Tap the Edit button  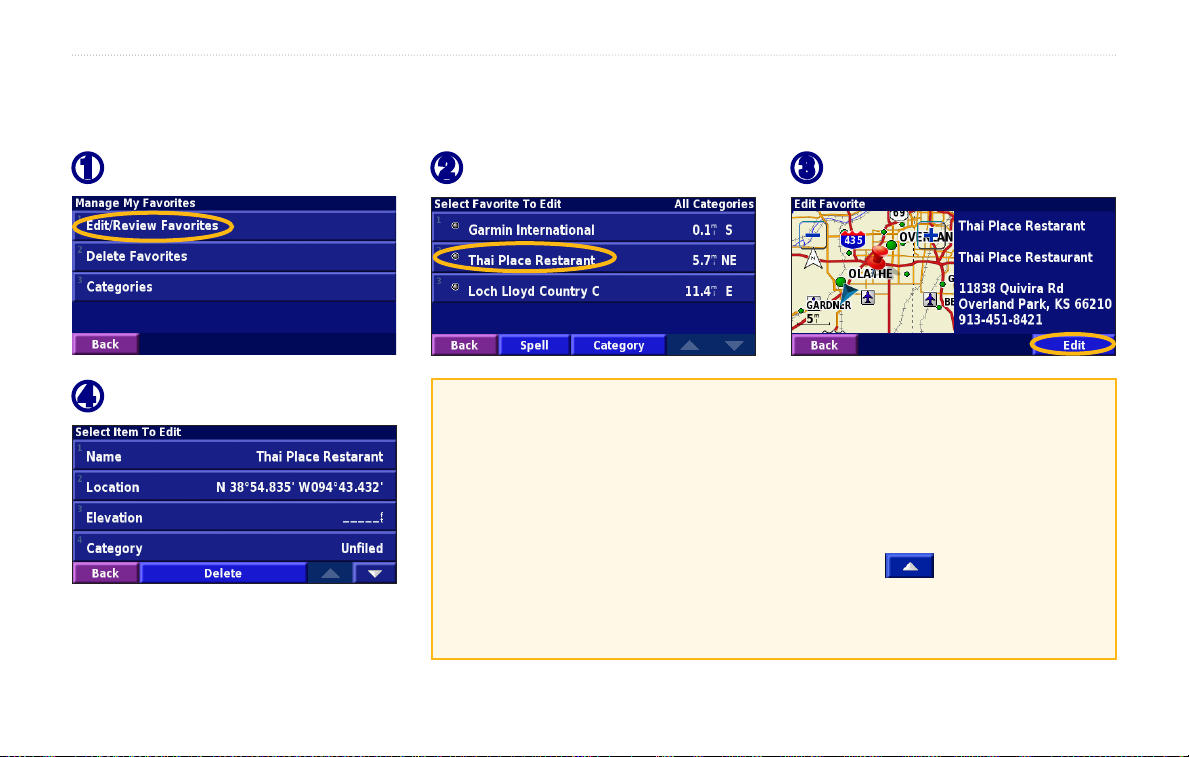coord(1074,345)
